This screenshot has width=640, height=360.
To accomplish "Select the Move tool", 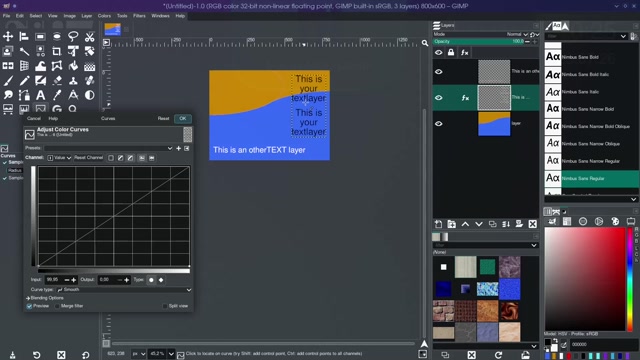I will 8,37.
